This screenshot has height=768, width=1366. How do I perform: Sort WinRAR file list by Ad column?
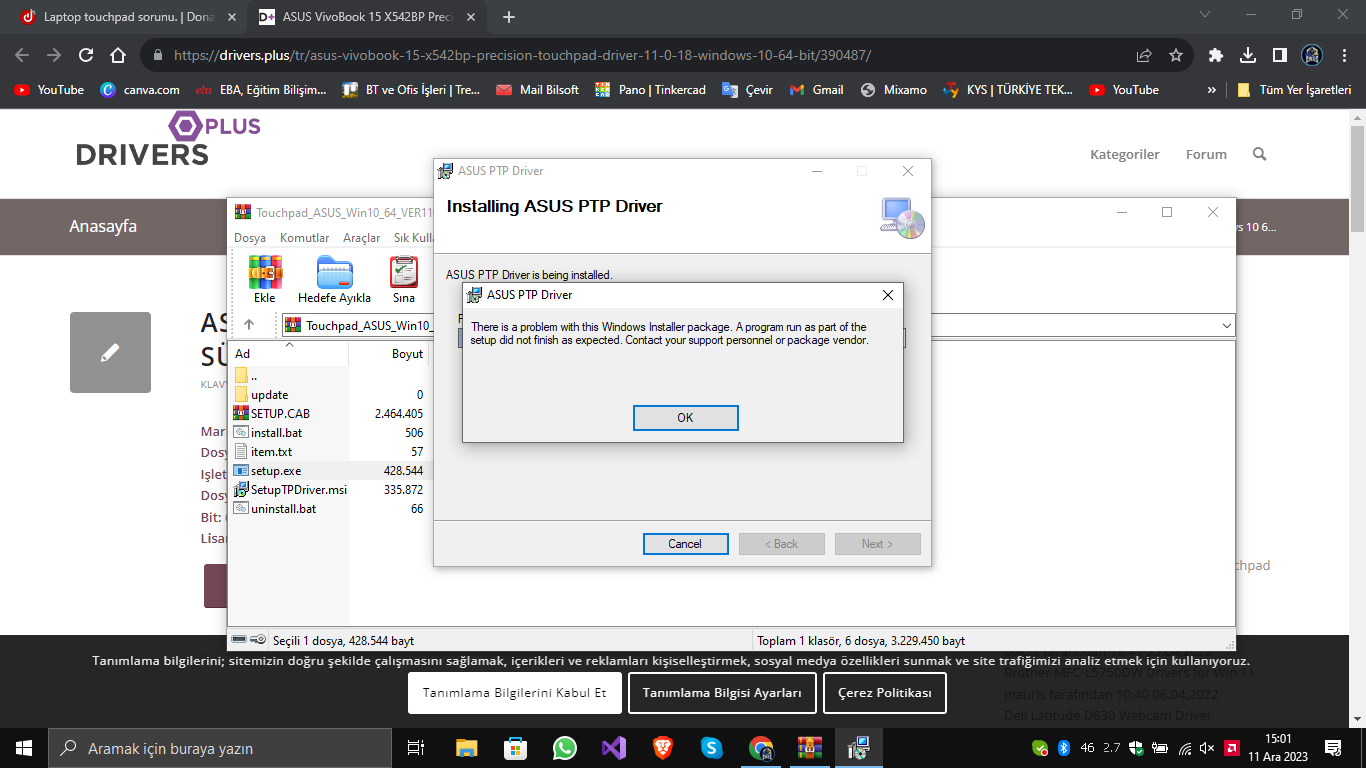(290, 354)
